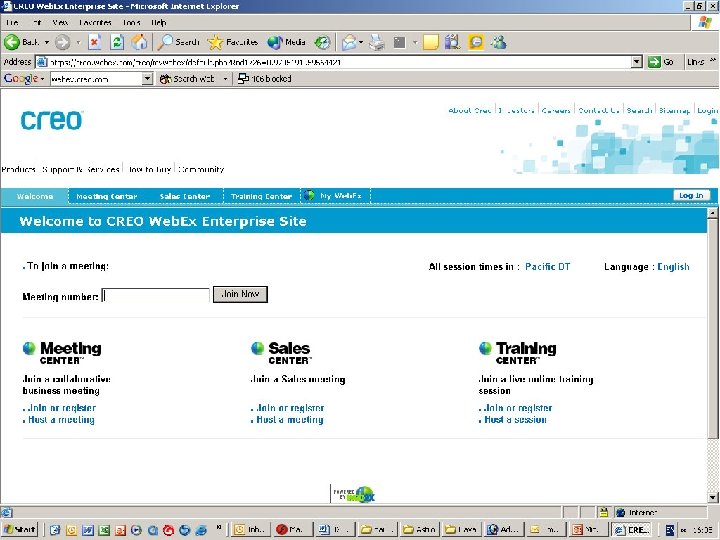Click the padlock security icon in status bar
This screenshot has width=720, height=540.
click(x=604, y=512)
